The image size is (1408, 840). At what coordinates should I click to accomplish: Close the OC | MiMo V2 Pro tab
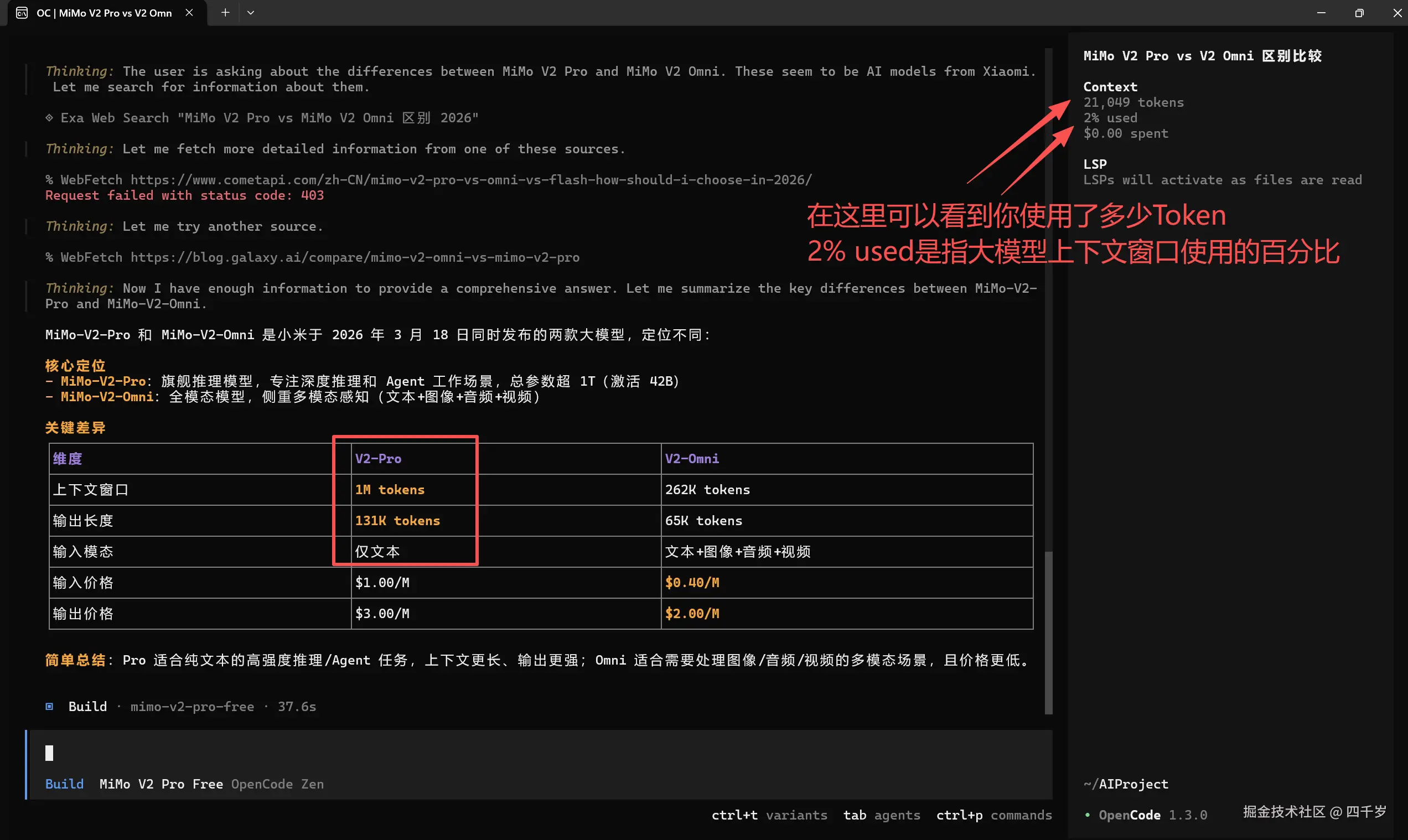[189, 13]
